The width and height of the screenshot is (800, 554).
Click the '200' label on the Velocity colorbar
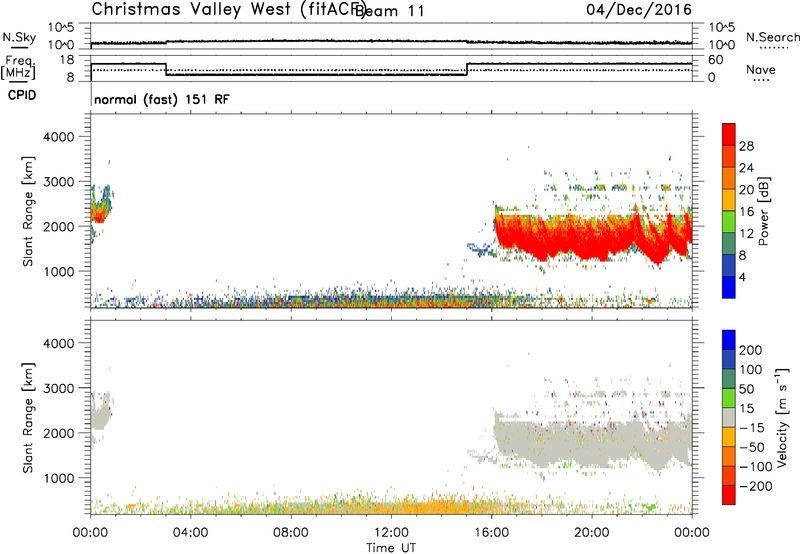[x=751, y=350]
